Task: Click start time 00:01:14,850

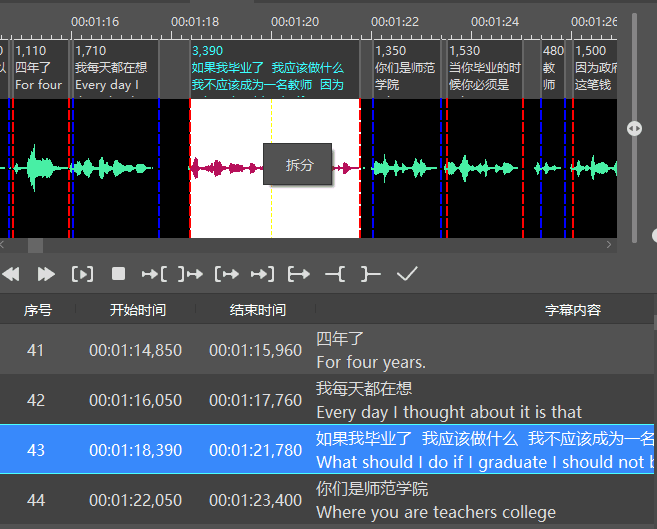Action: (135, 350)
